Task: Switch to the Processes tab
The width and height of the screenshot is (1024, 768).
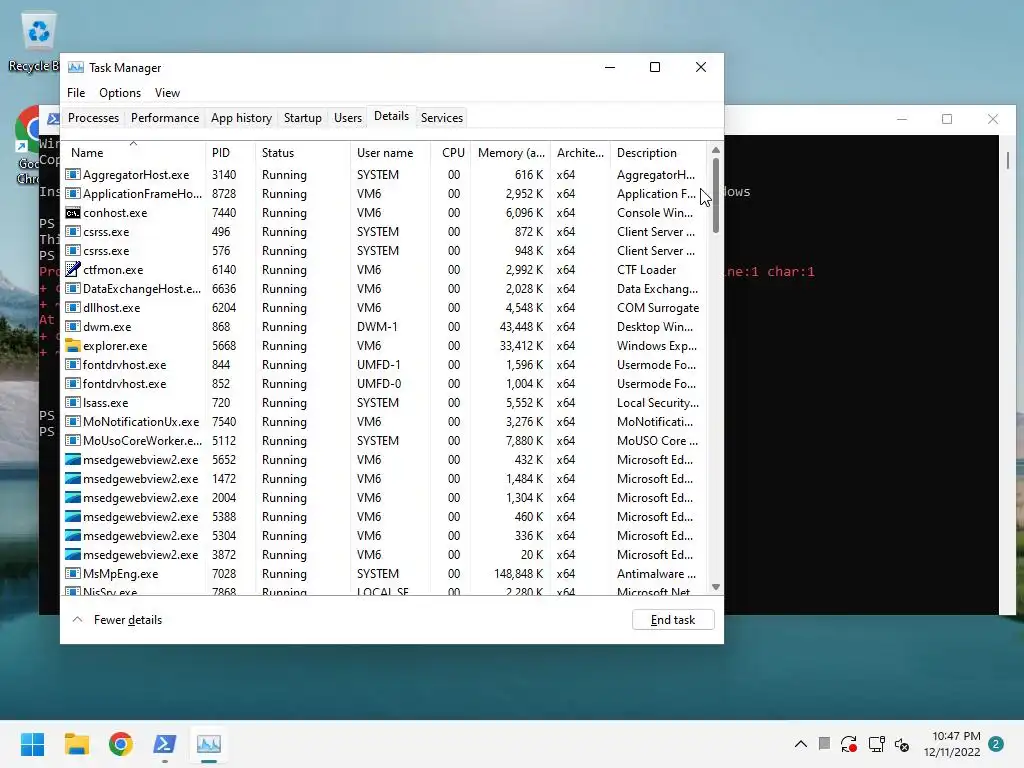Action: 93,118
